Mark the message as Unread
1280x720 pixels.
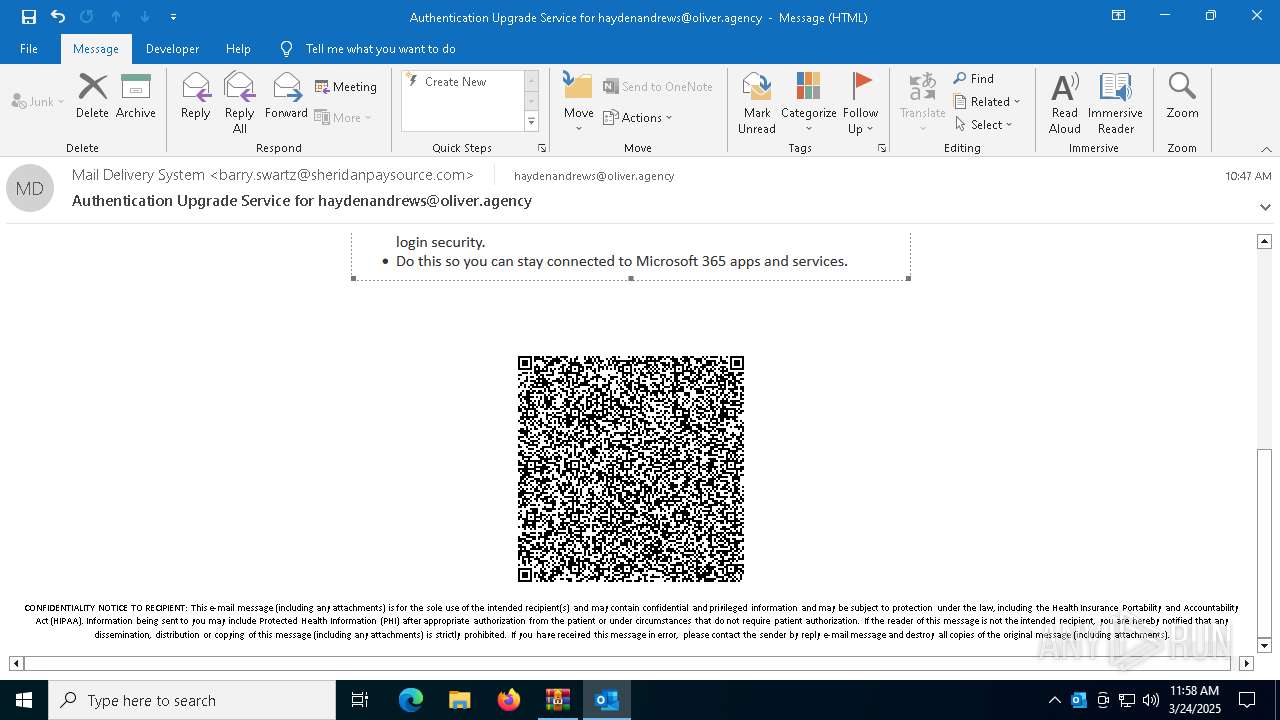(757, 103)
